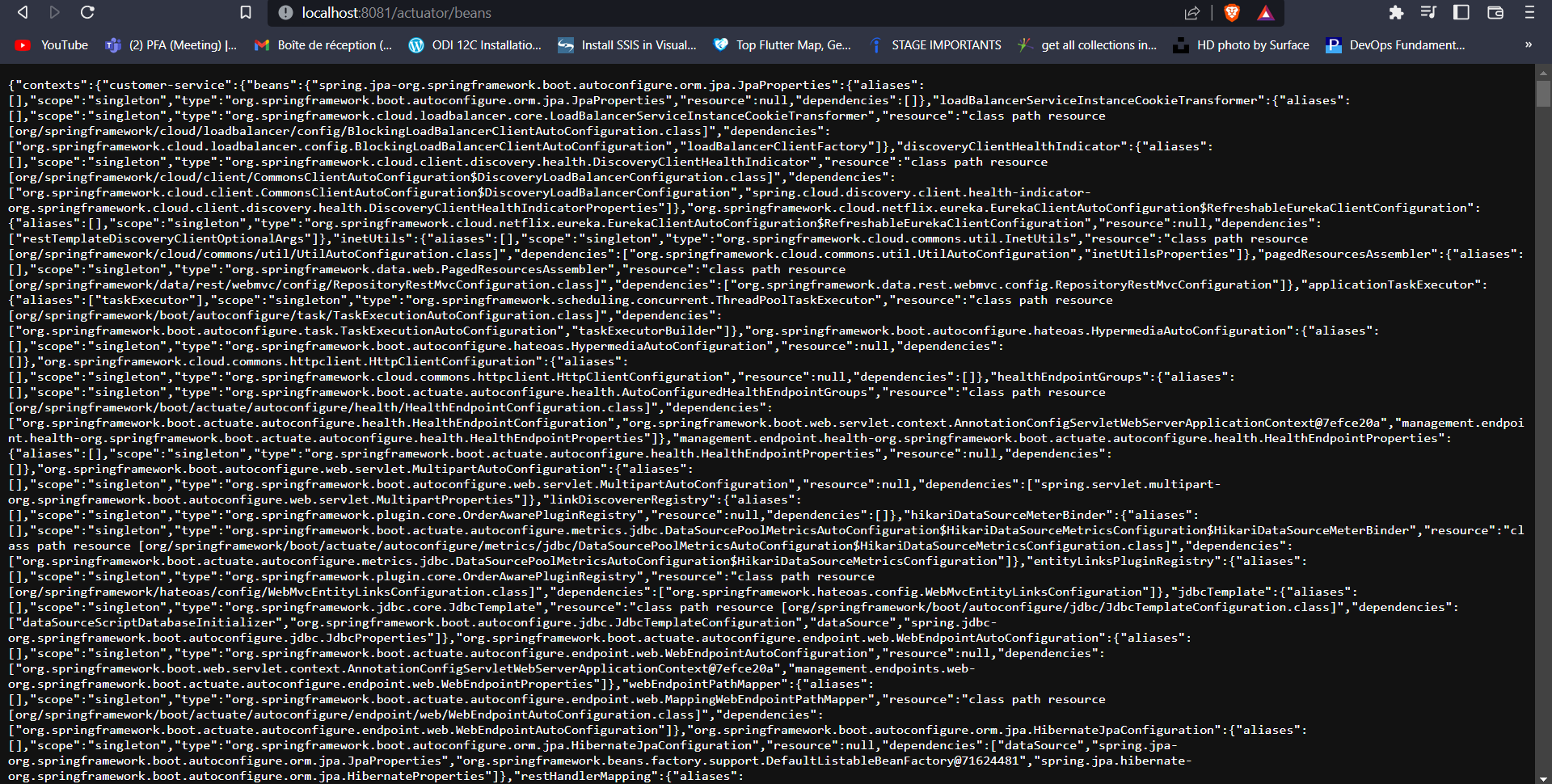Open the Extensions puzzle icon

point(1396,13)
